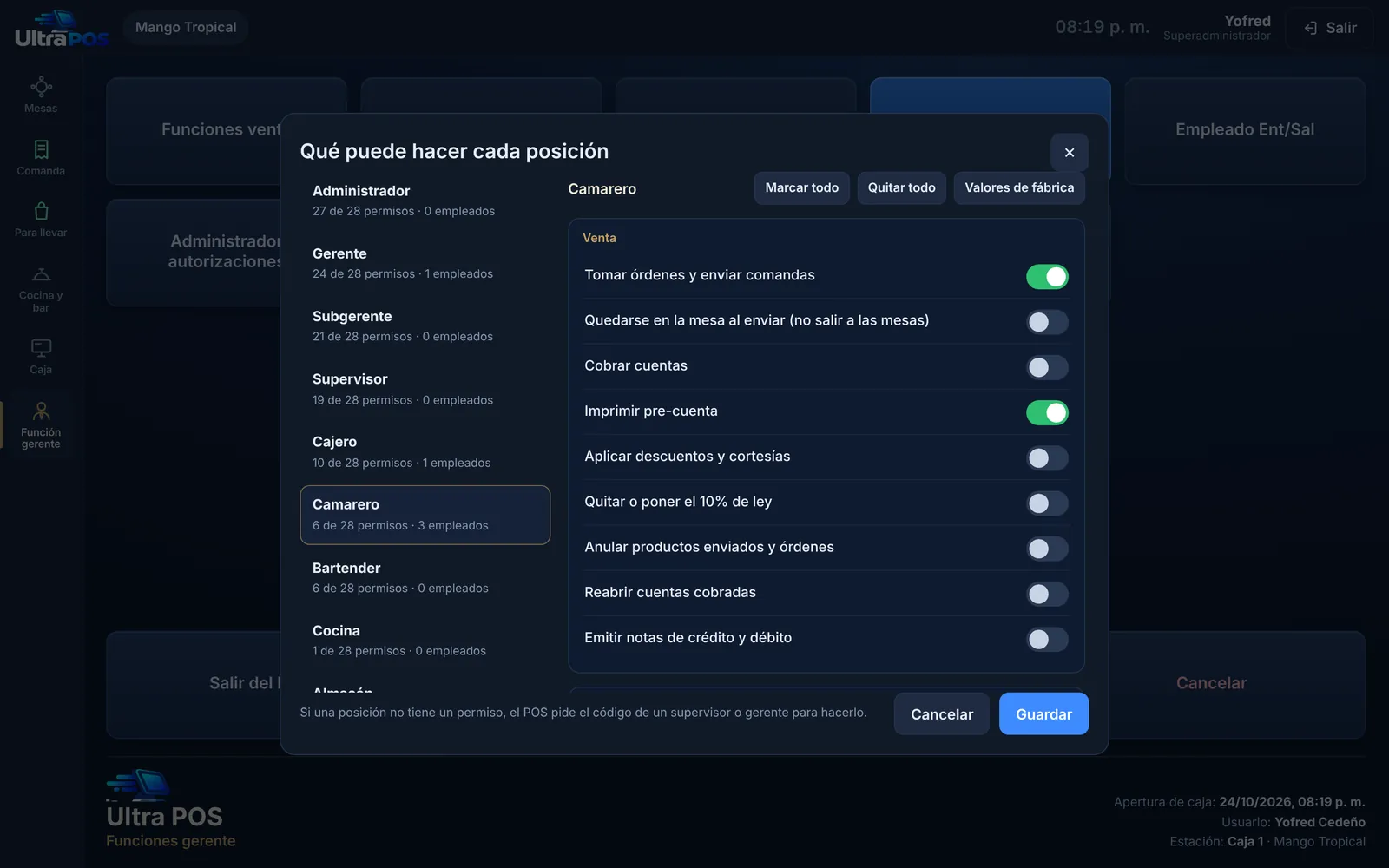Open the Mesas sidebar icon
The image size is (1389, 868).
pos(41,87)
